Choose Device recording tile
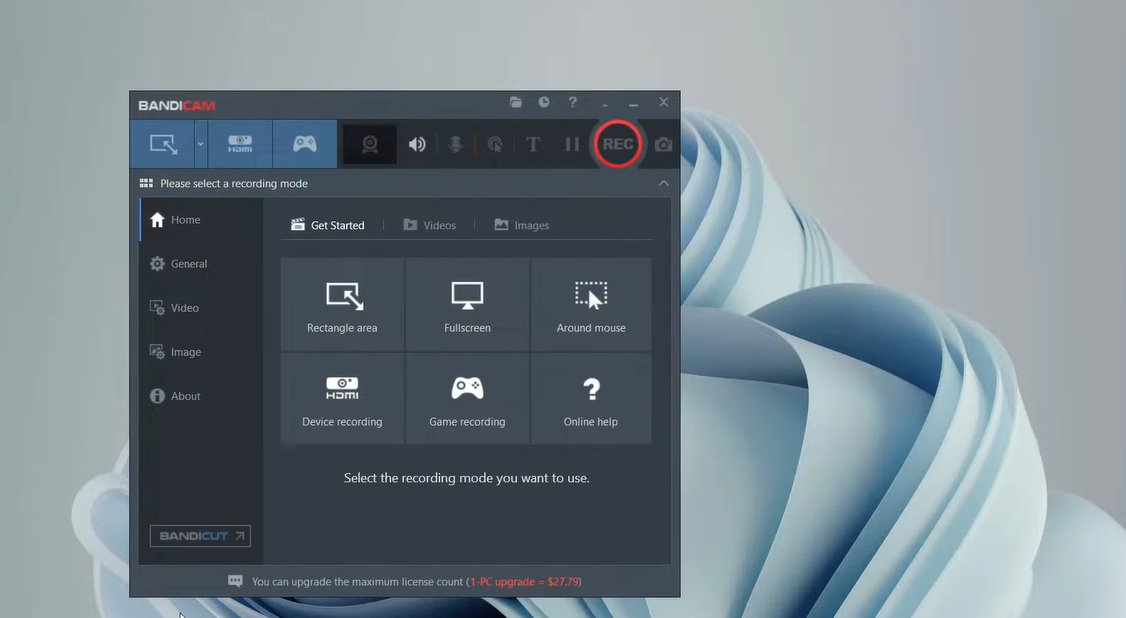The height and width of the screenshot is (618, 1126). click(x=342, y=398)
